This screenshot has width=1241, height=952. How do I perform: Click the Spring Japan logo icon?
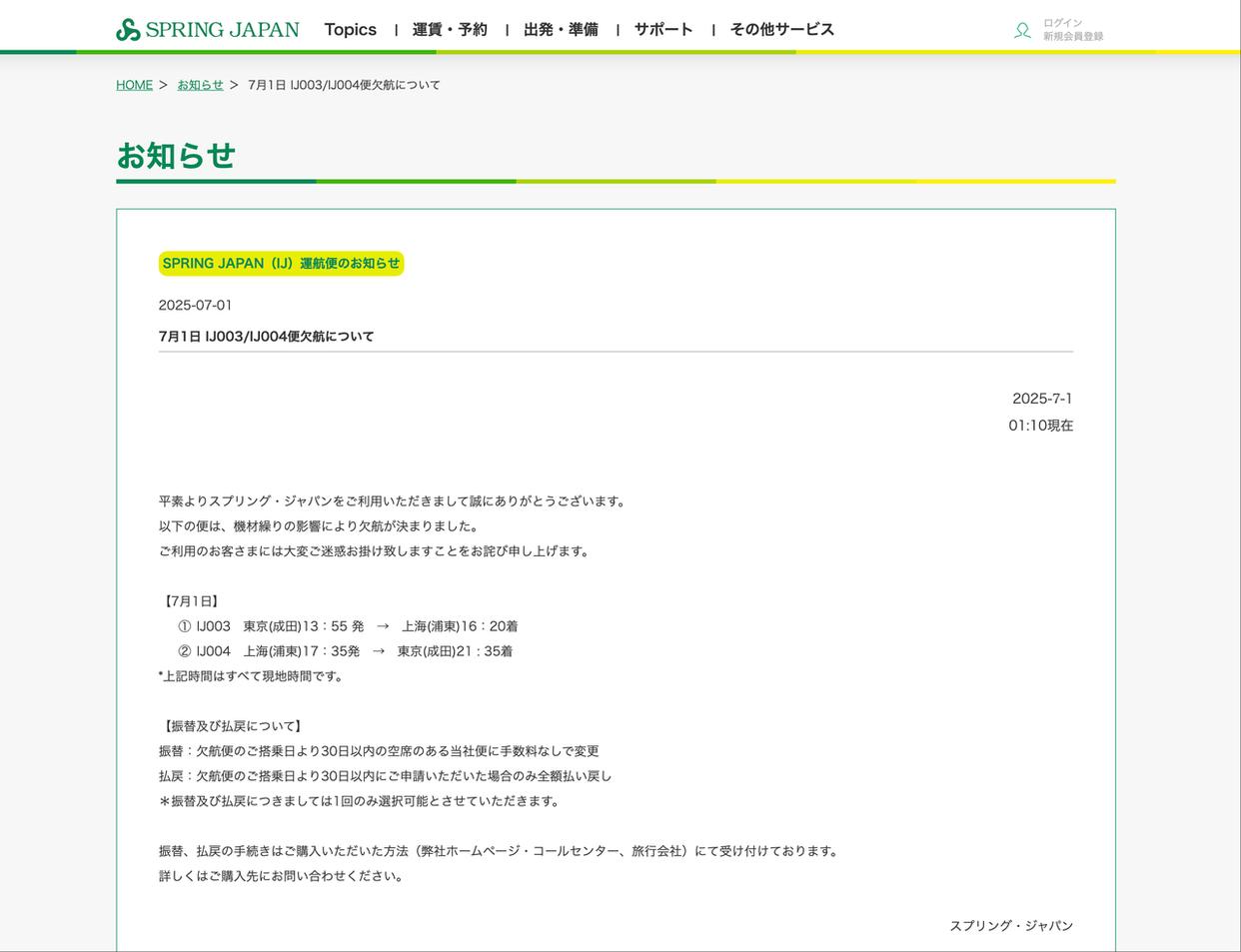tap(128, 30)
